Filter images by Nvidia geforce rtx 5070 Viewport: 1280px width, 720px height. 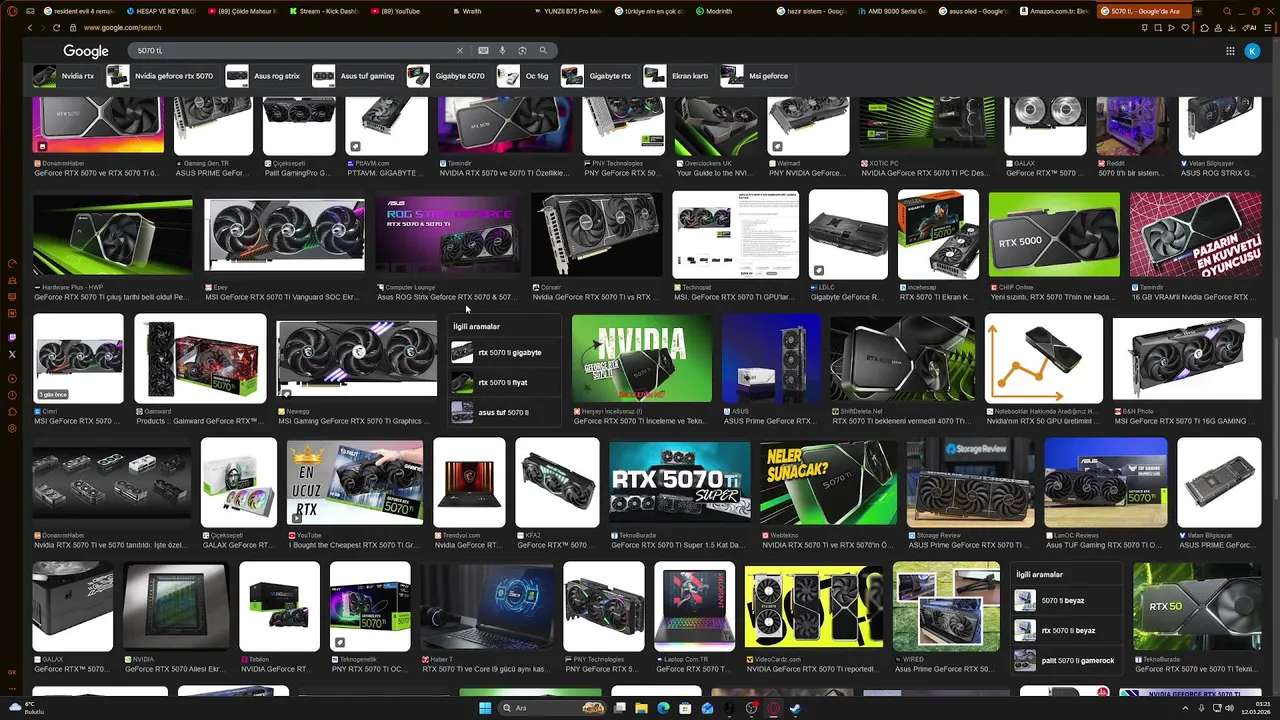161,76
